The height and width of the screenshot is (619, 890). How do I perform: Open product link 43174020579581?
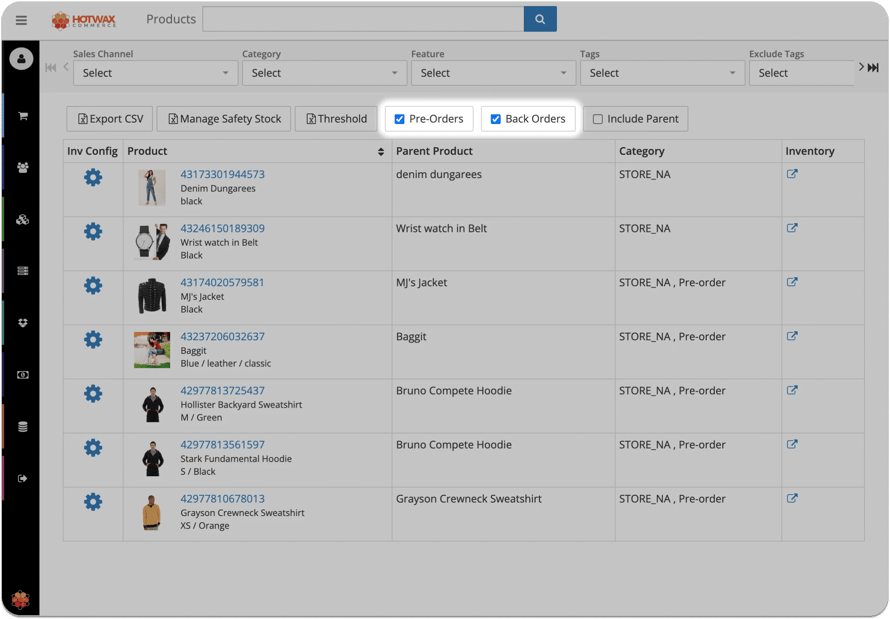[222, 282]
